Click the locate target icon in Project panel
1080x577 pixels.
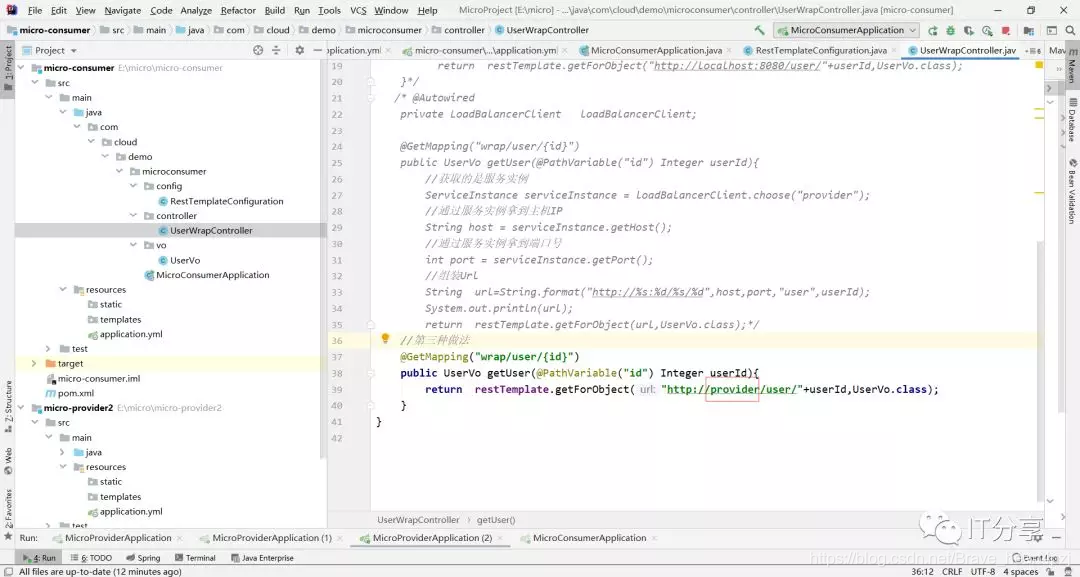click(258, 50)
